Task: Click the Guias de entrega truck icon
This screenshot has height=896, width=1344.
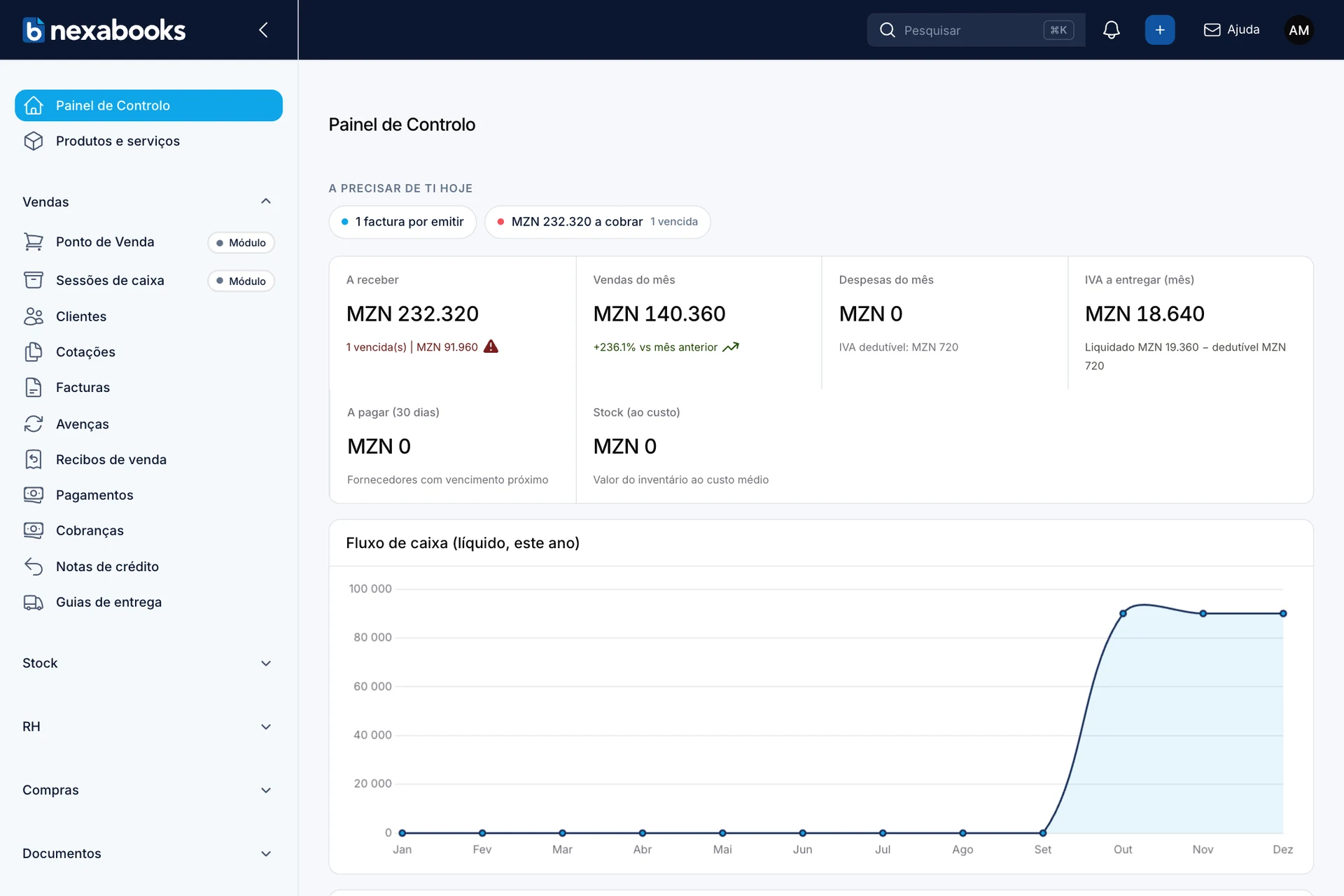Action: (x=34, y=603)
